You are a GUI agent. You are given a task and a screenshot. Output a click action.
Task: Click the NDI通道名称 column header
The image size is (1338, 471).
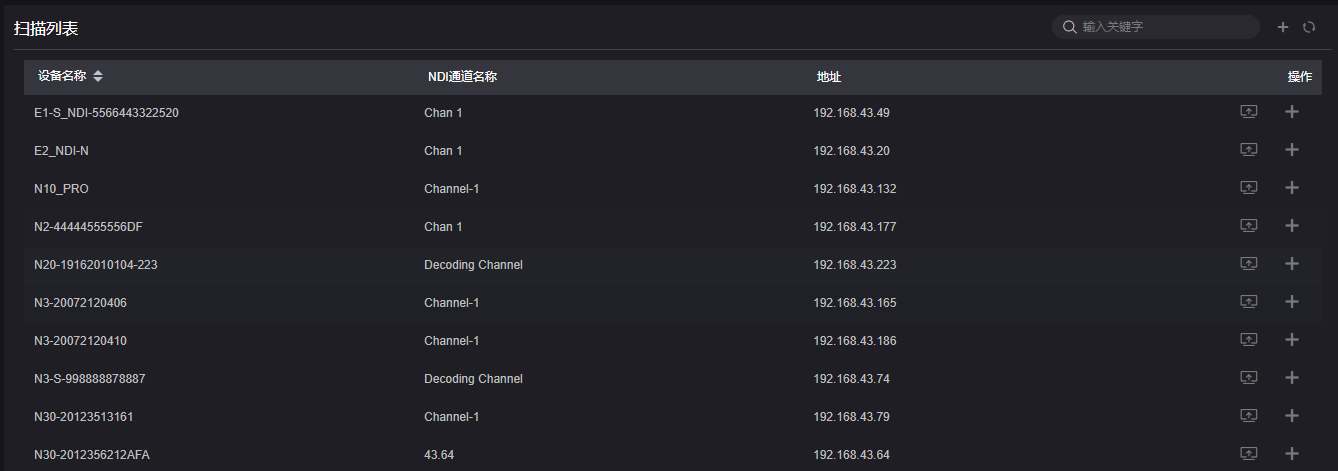click(462, 77)
